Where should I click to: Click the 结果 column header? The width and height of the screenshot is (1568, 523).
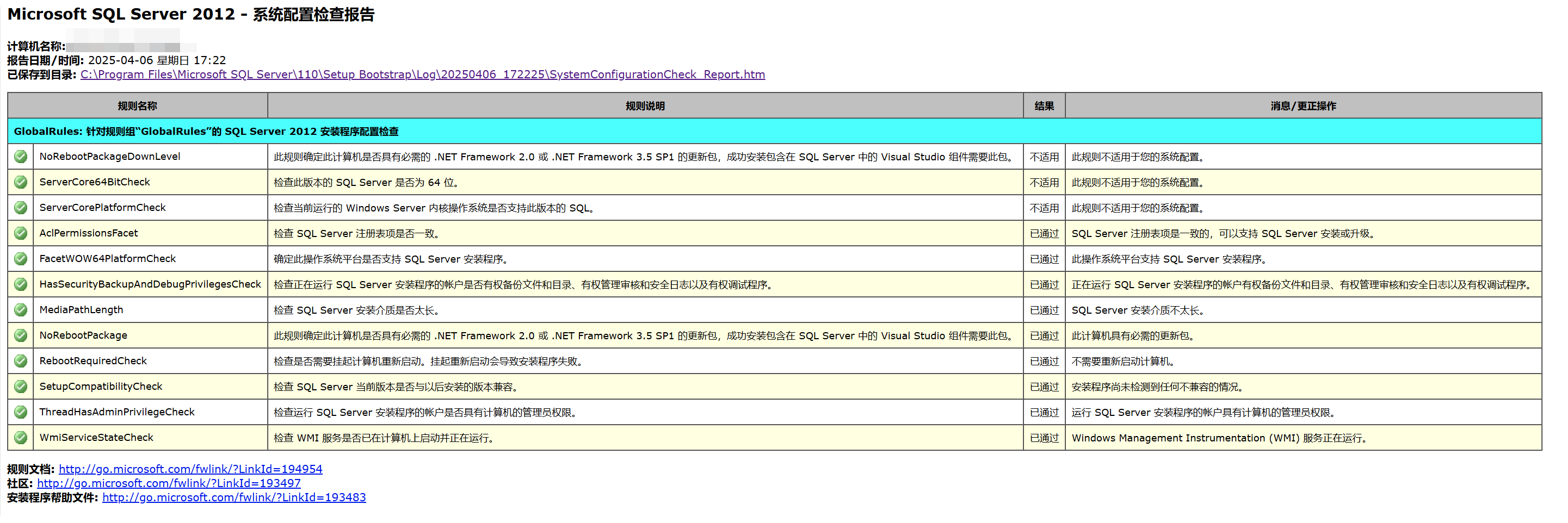pyautogui.click(x=1045, y=106)
